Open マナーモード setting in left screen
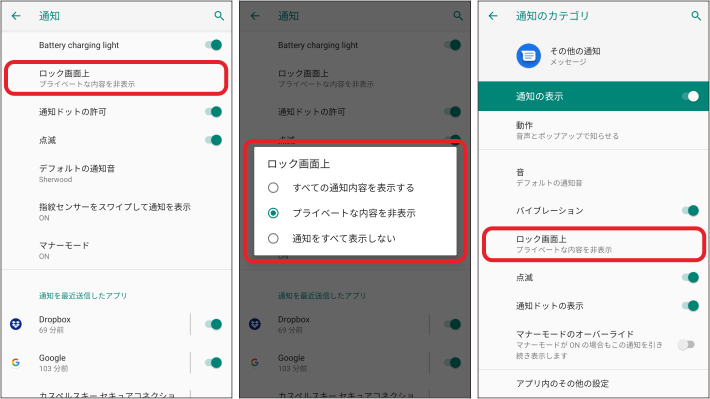The height and width of the screenshot is (399, 710). pos(116,250)
